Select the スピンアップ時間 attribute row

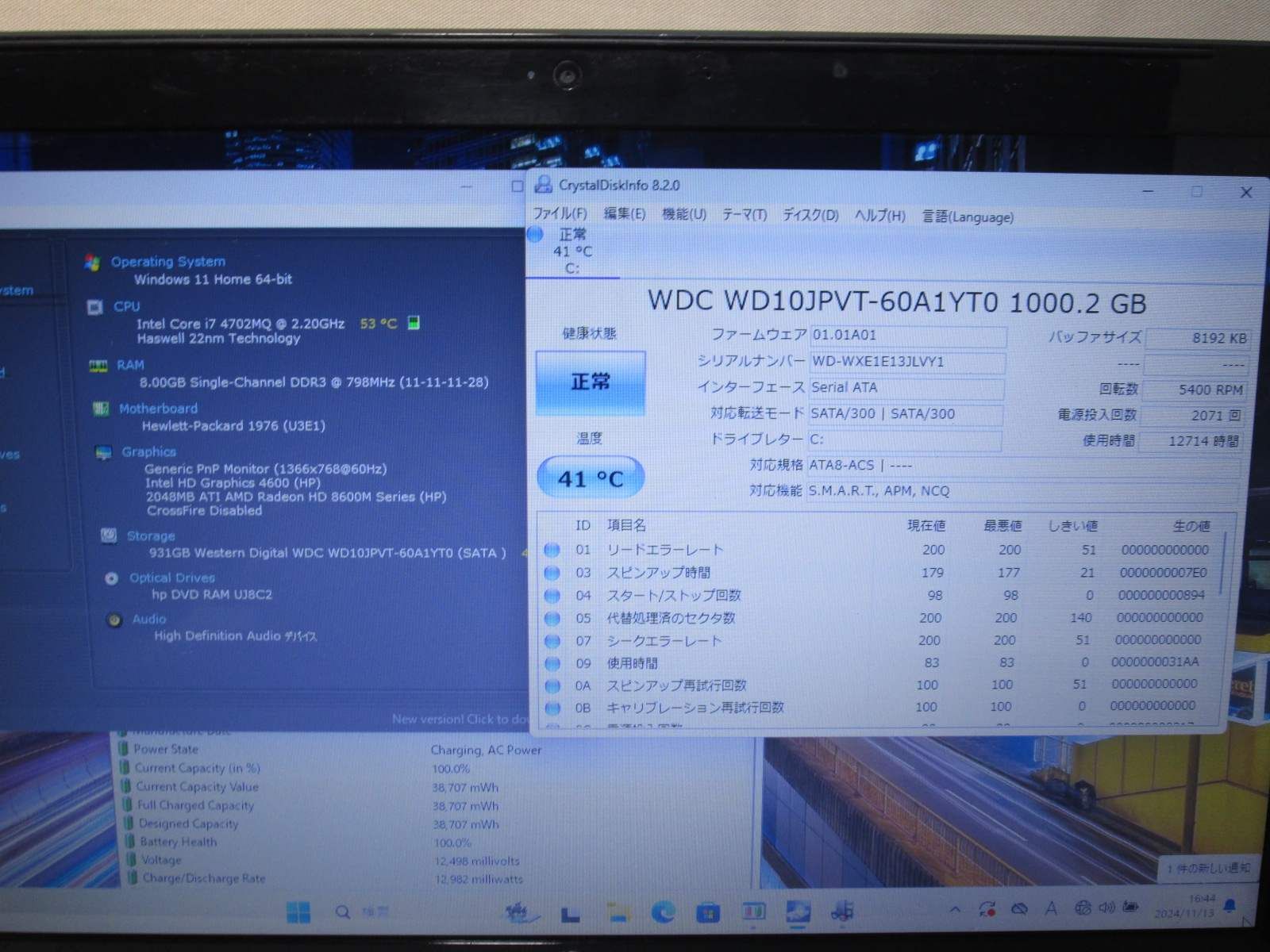click(879, 573)
